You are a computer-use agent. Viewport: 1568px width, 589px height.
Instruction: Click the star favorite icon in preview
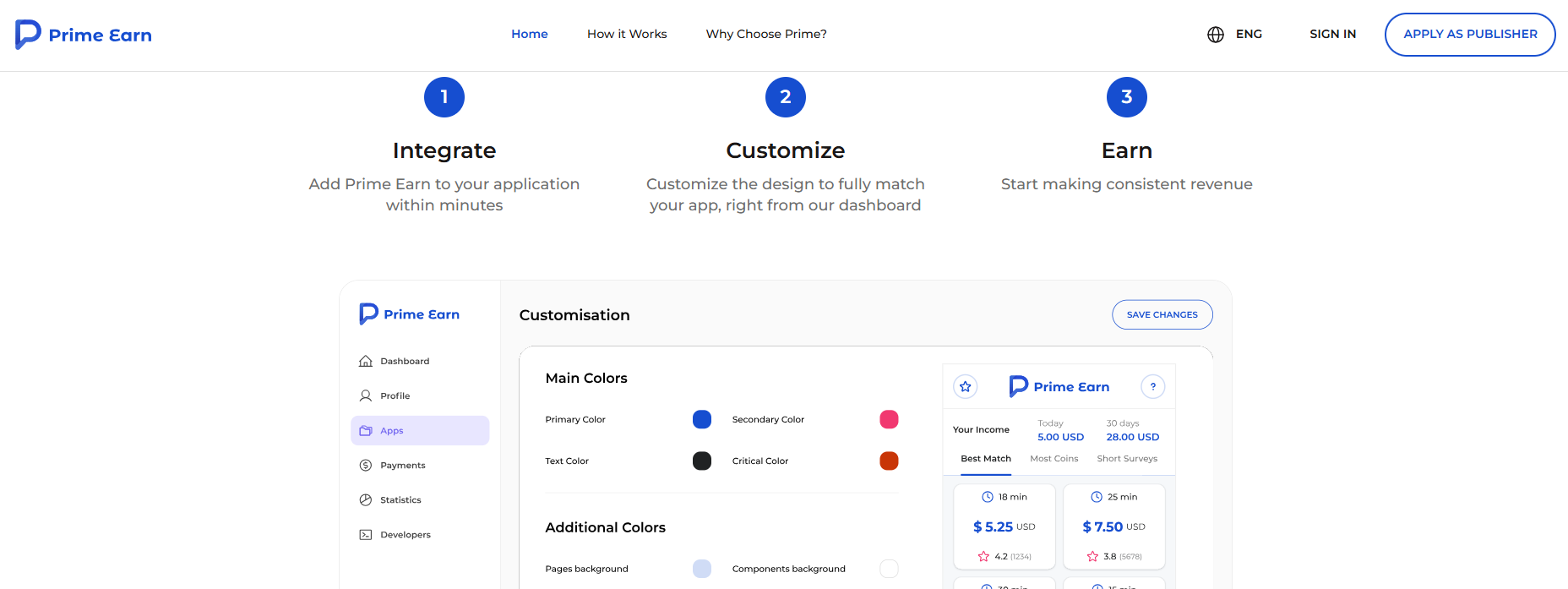(966, 386)
